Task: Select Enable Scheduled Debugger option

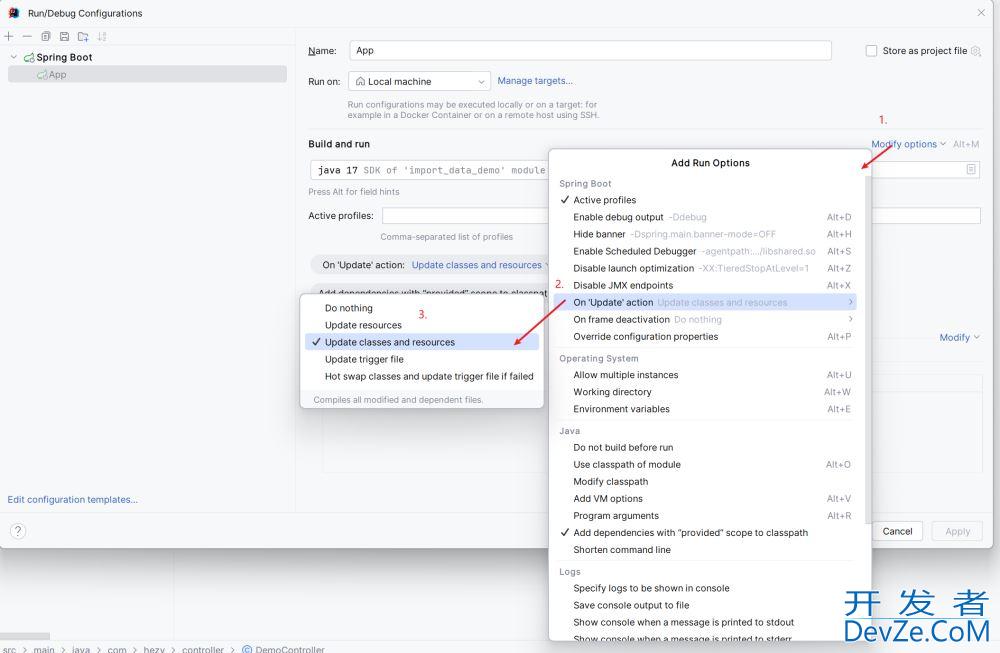Action: click(x=705, y=251)
